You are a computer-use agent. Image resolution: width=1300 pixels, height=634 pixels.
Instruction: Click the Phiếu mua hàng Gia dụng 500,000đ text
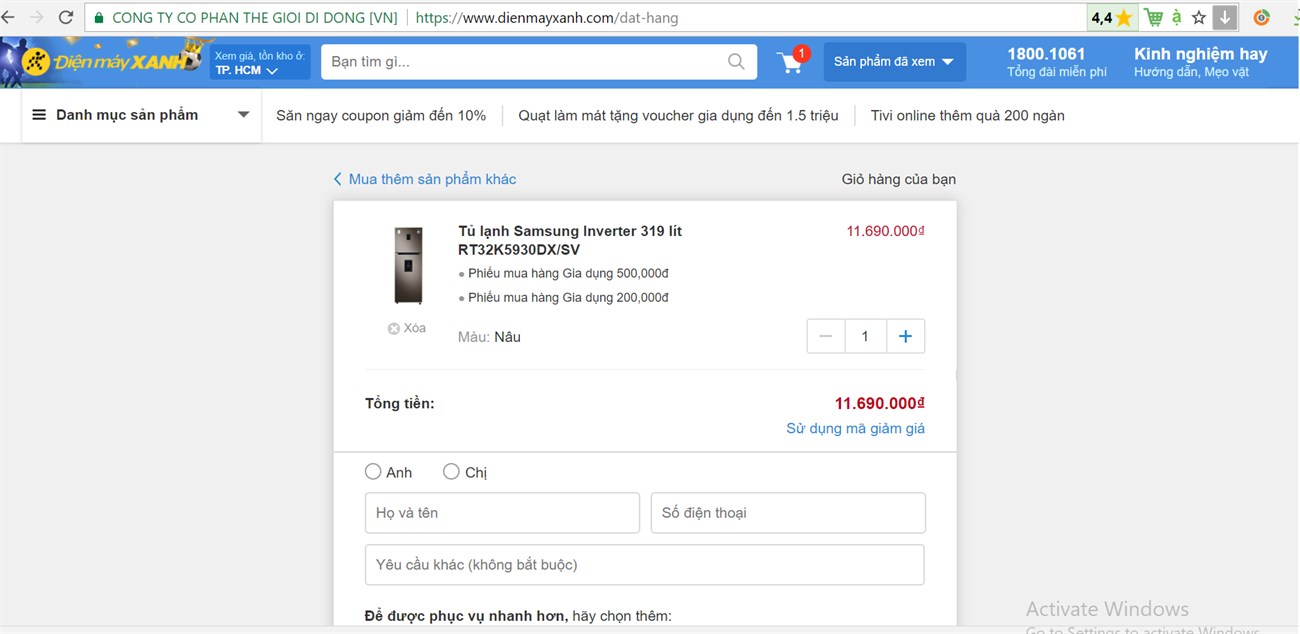568,273
